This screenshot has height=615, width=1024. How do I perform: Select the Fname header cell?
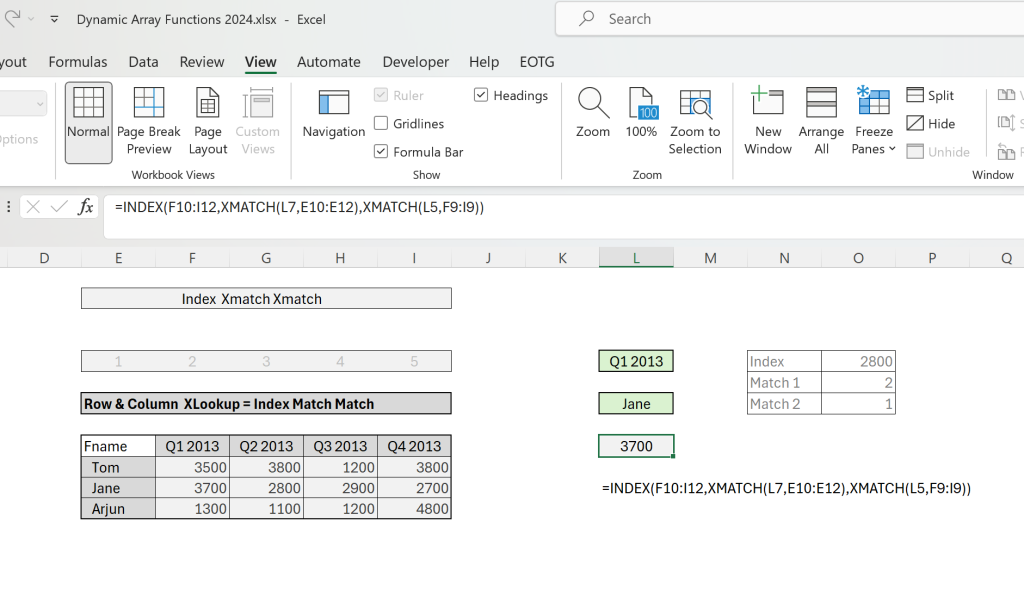118,446
